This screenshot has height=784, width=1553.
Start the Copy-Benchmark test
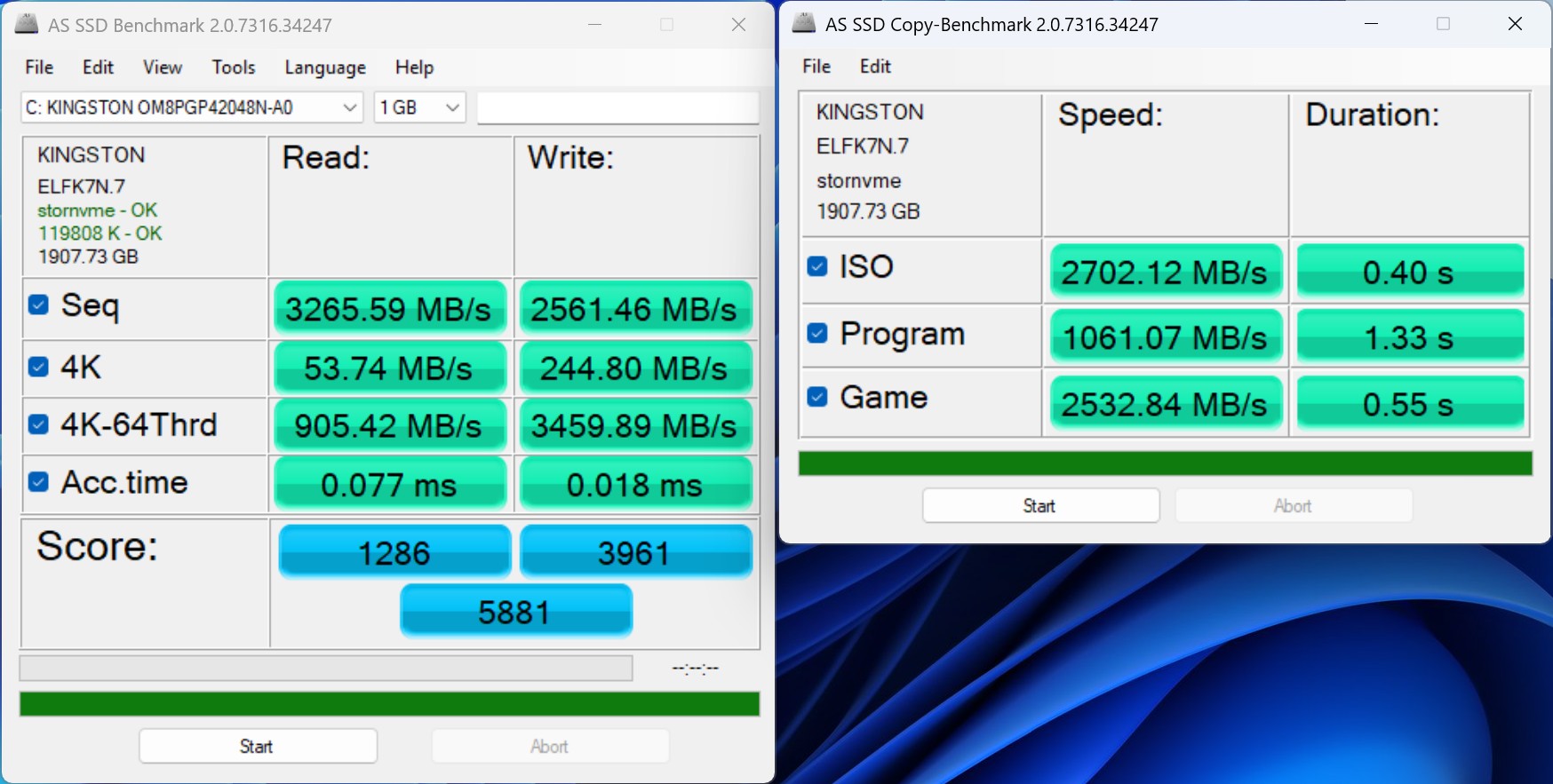[1040, 506]
